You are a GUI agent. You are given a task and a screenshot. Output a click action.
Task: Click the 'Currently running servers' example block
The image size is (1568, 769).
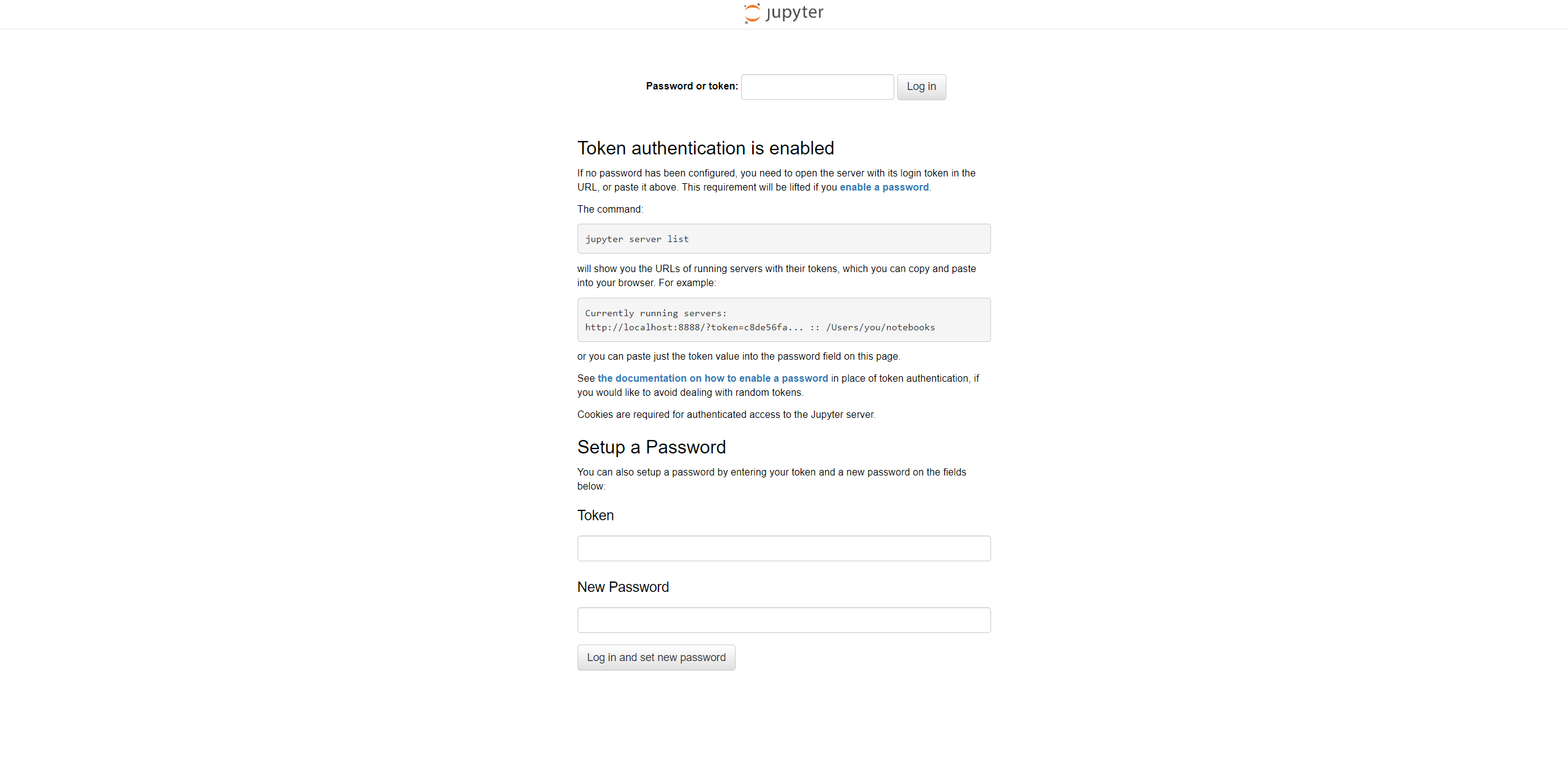point(783,320)
